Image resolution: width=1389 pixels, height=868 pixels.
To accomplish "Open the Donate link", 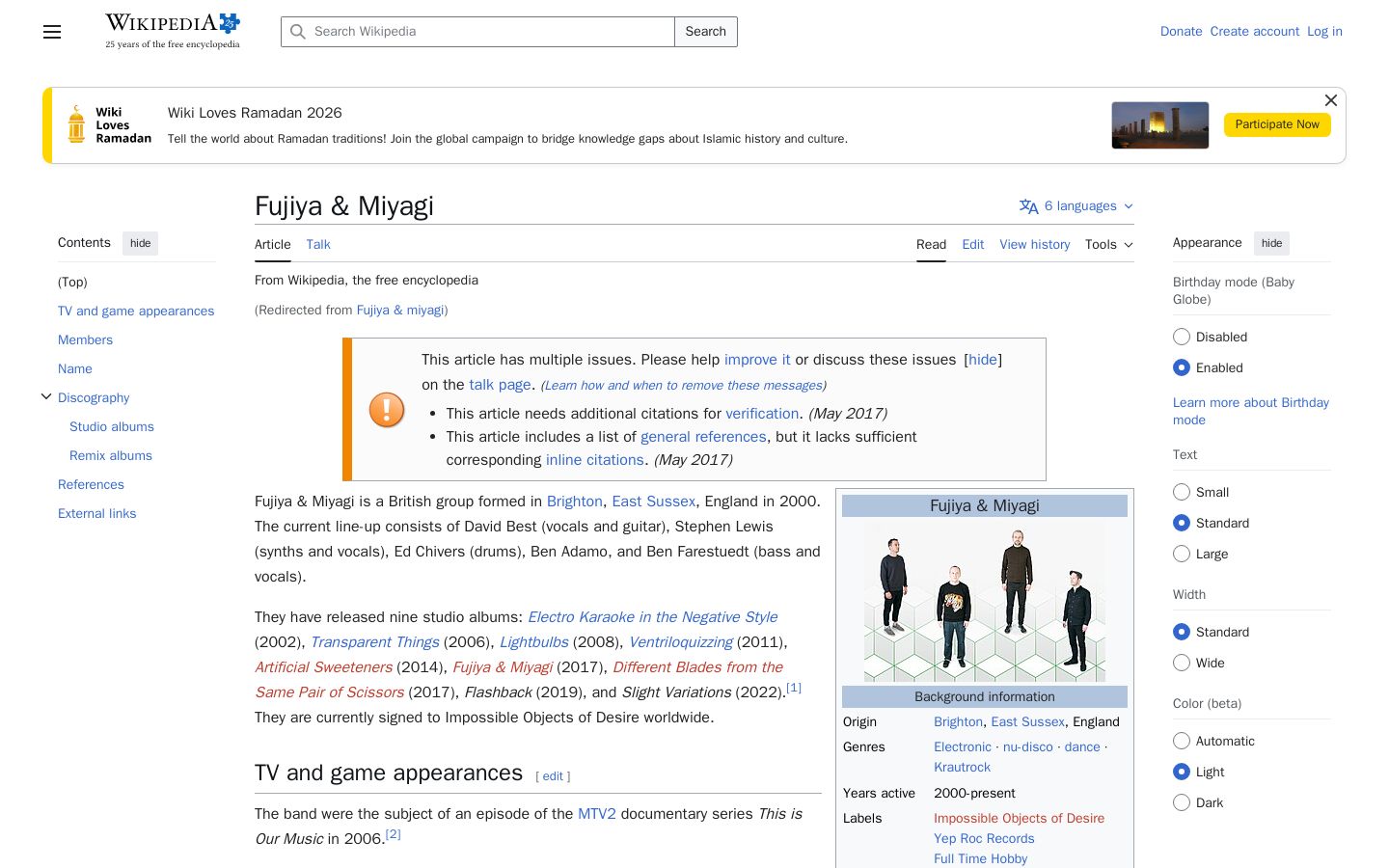I will [x=1182, y=31].
